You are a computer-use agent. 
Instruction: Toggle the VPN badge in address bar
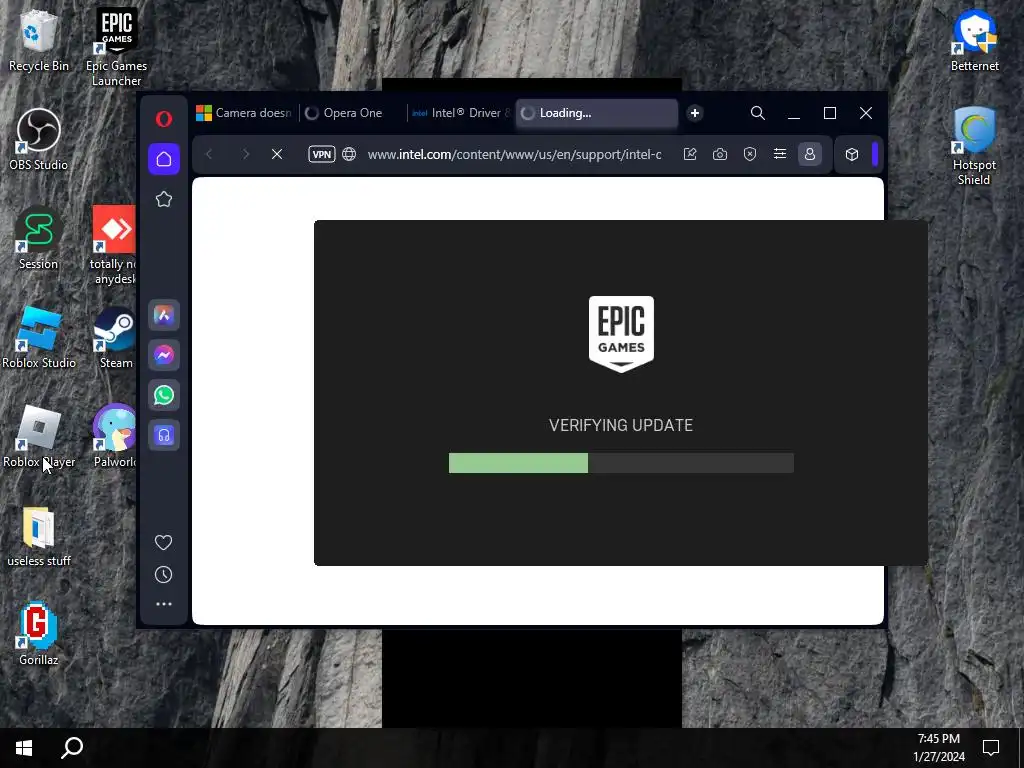322,154
